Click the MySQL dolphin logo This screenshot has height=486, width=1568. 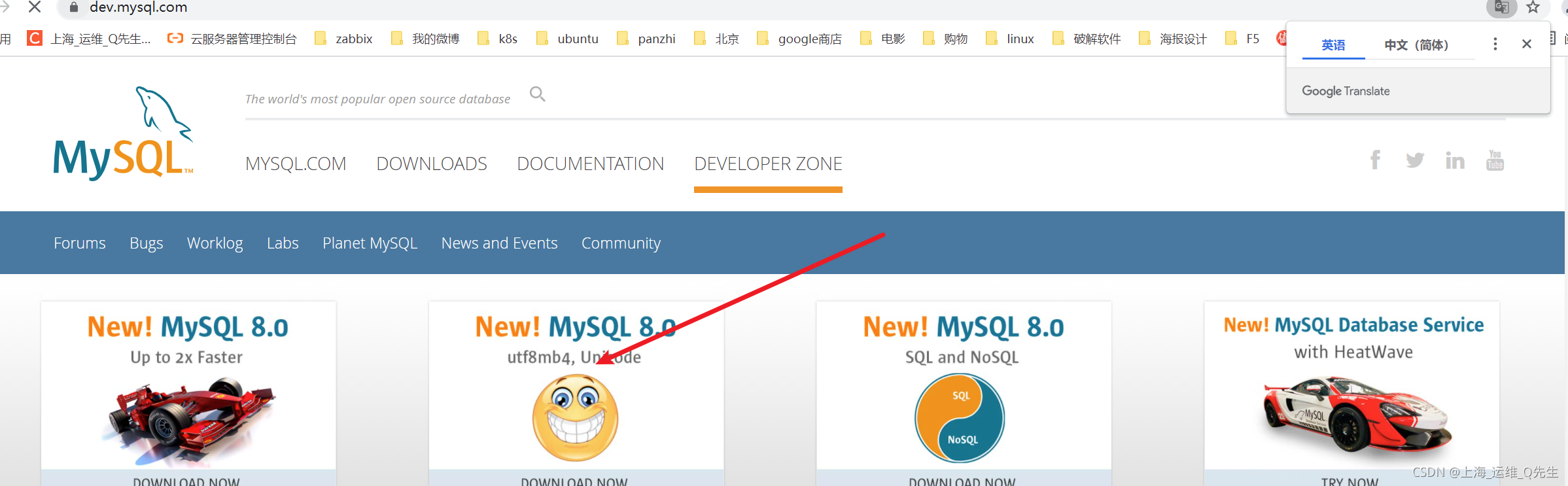[x=123, y=133]
